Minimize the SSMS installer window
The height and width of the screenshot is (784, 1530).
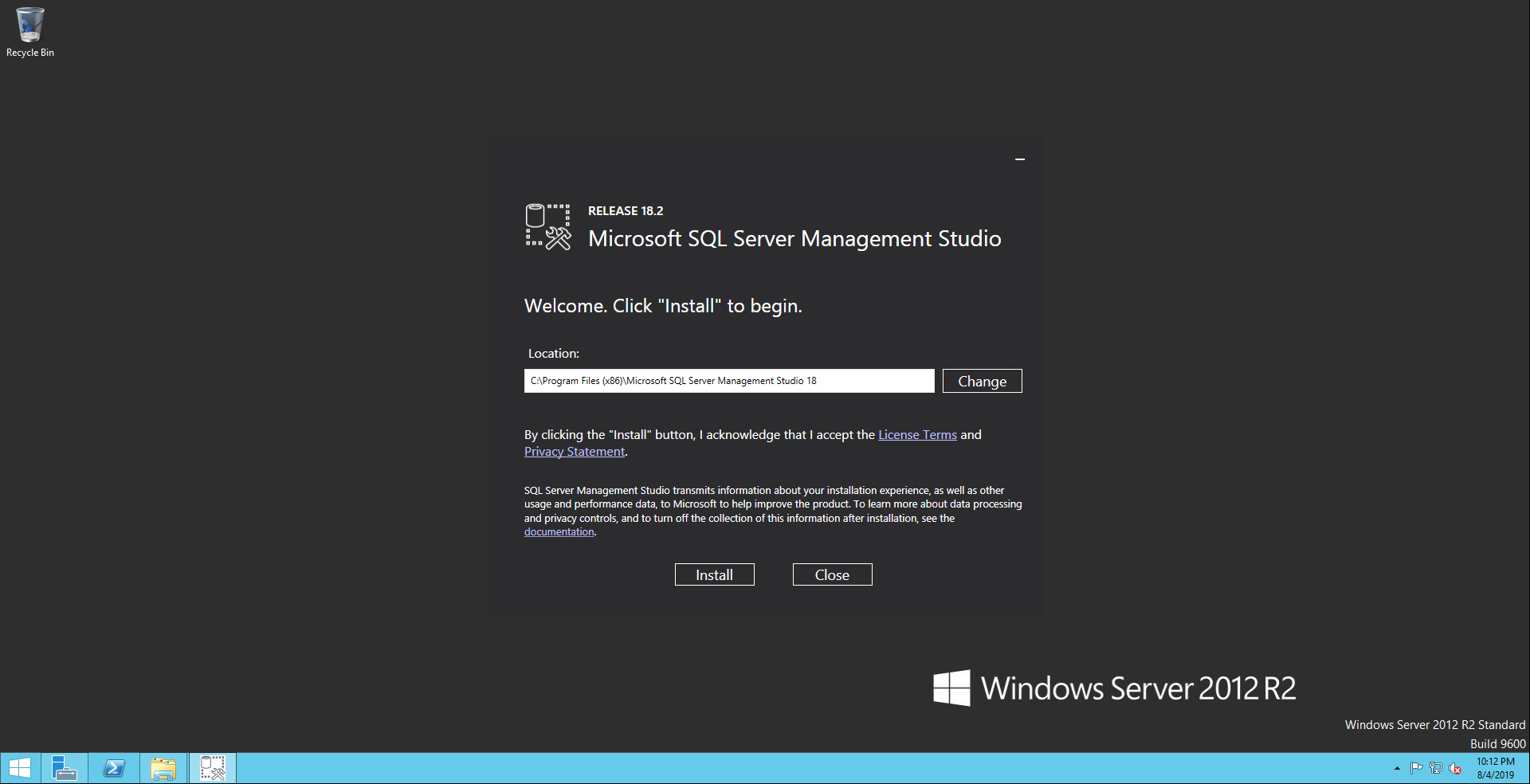[1020, 159]
